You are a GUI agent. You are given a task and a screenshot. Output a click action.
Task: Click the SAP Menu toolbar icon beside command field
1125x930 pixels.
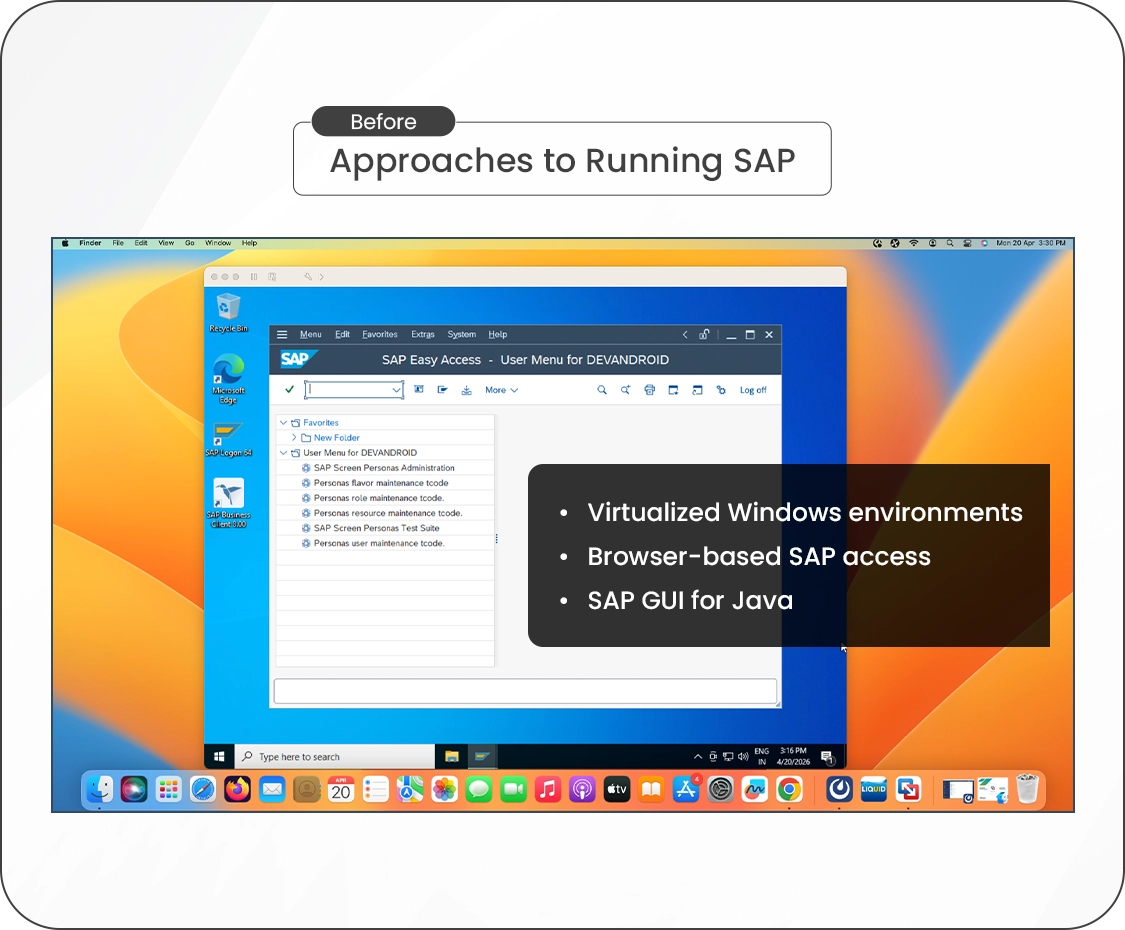click(x=419, y=390)
